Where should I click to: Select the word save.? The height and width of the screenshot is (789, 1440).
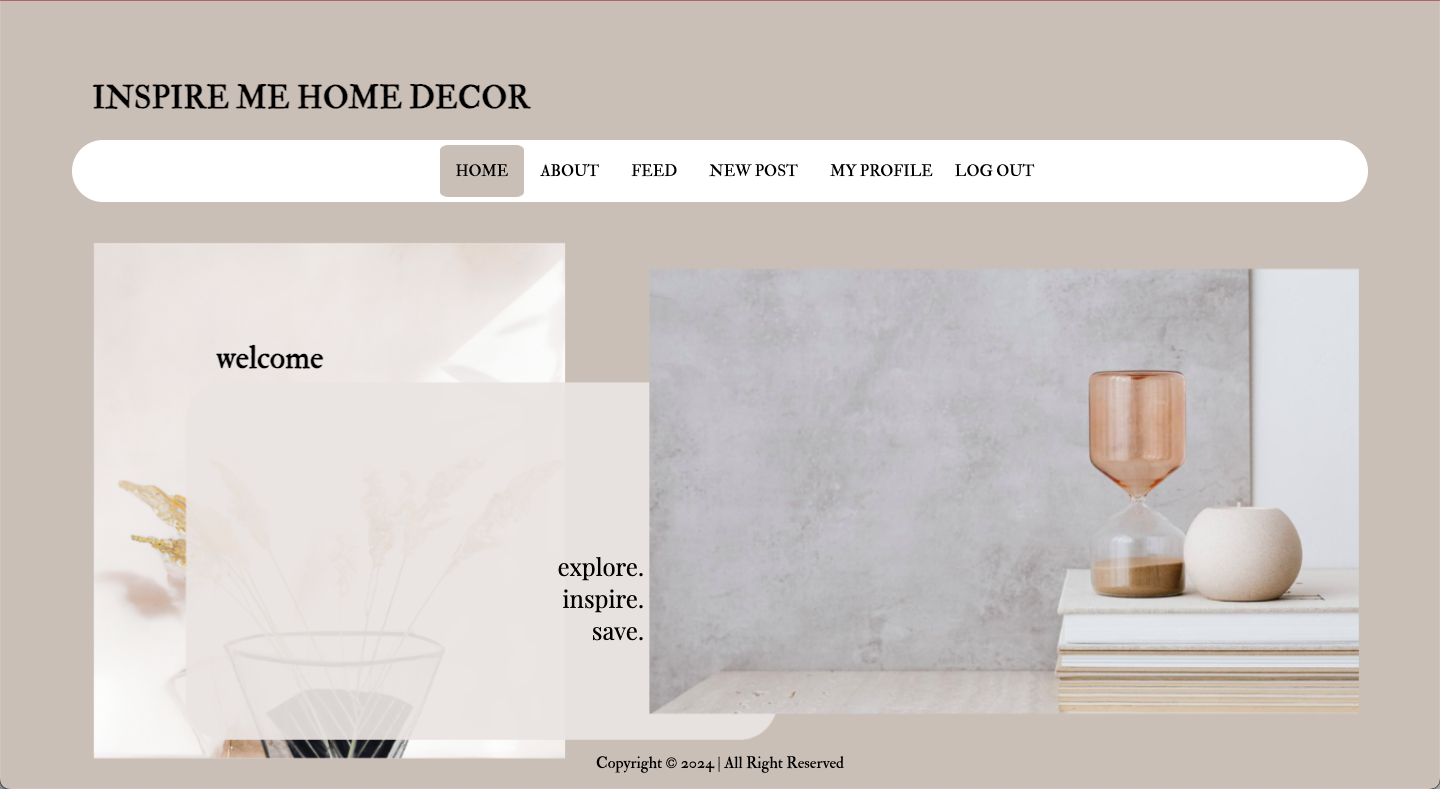(617, 631)
